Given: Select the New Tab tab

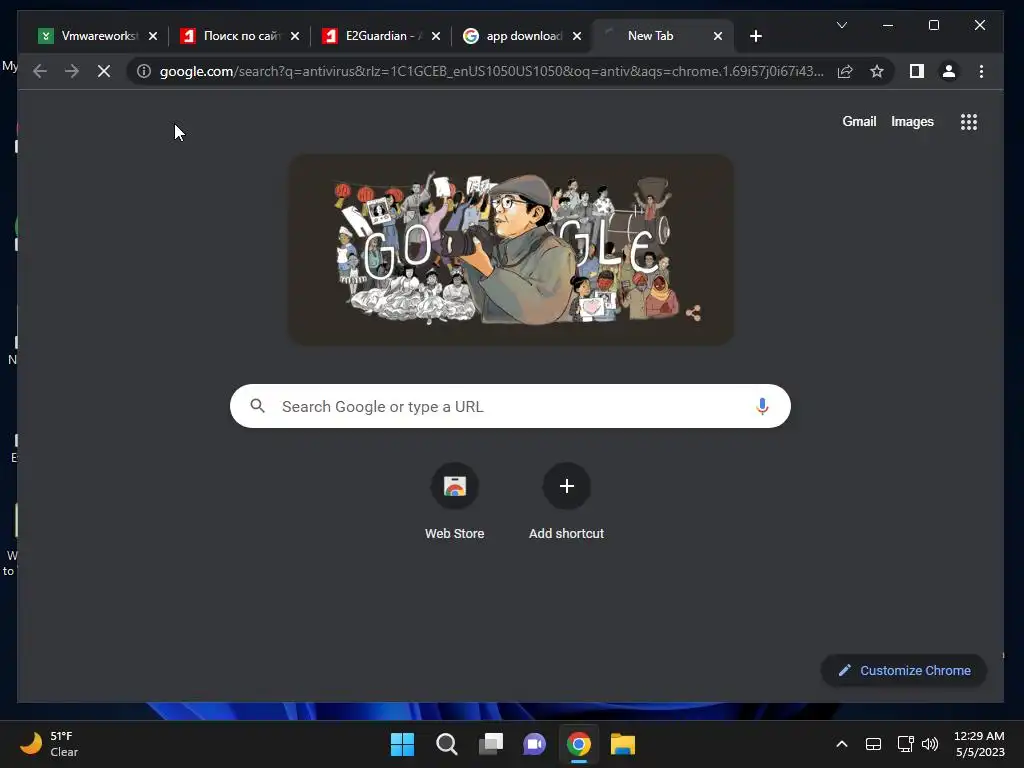Looking at the screenshot, I should [662, 36].
